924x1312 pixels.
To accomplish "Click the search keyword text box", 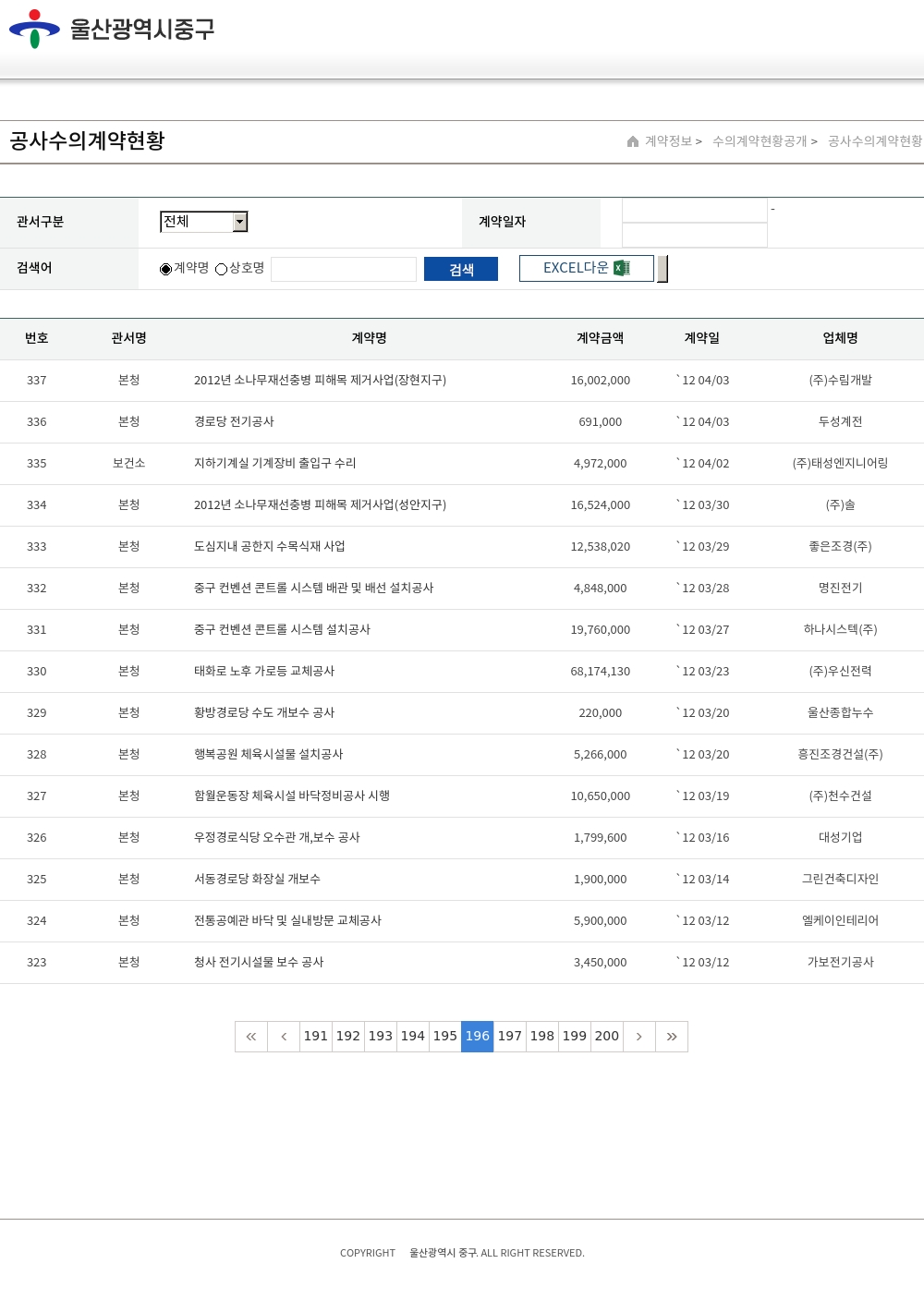I will [x=344, y=269].
